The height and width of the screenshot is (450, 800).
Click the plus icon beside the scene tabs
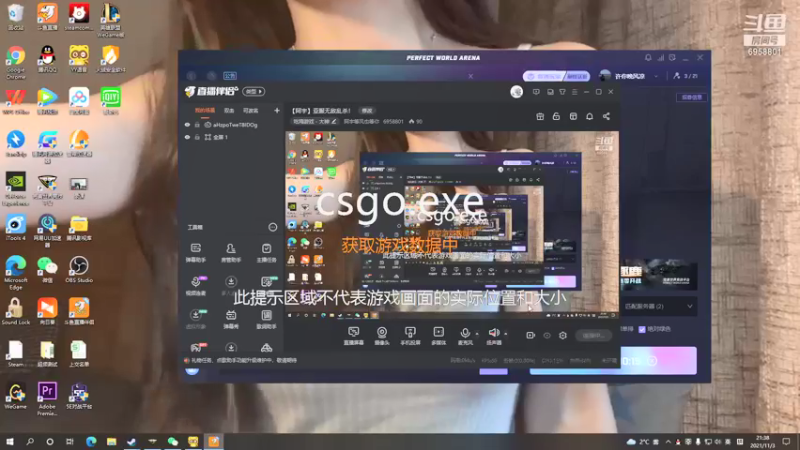click(277, 110)
